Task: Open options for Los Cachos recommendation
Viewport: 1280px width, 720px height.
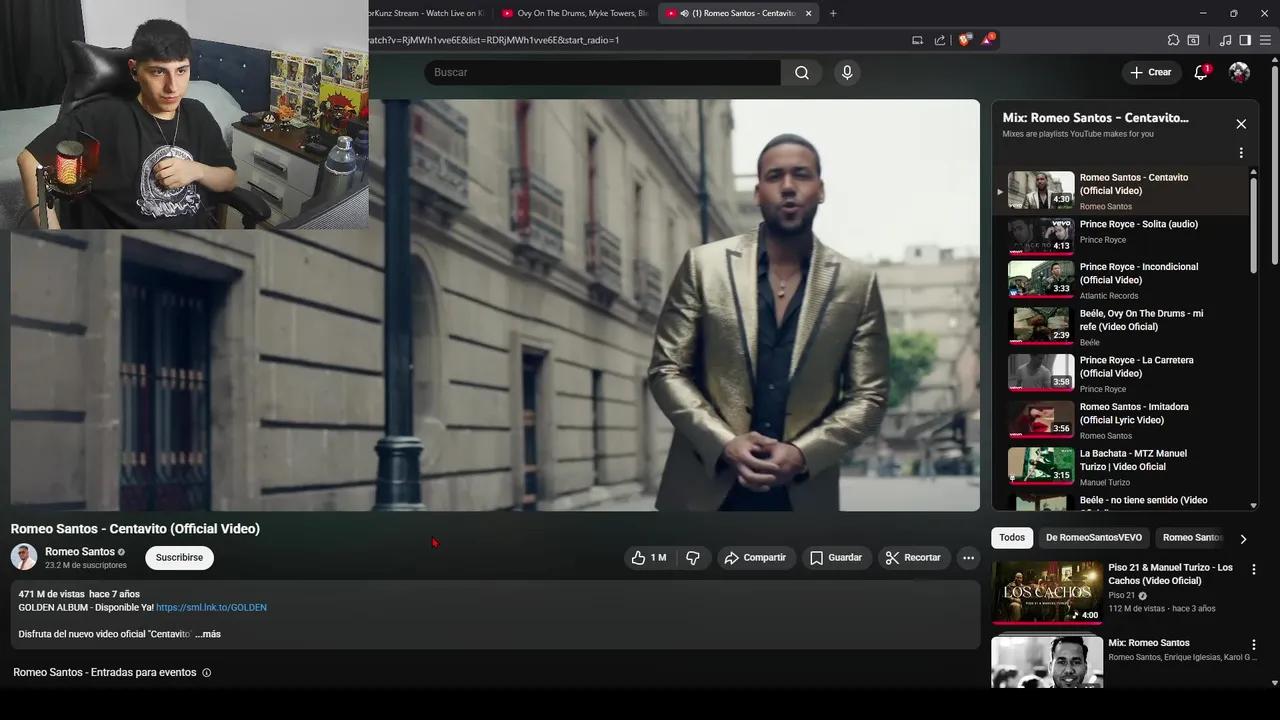Action: click(x=1254, y=569)
